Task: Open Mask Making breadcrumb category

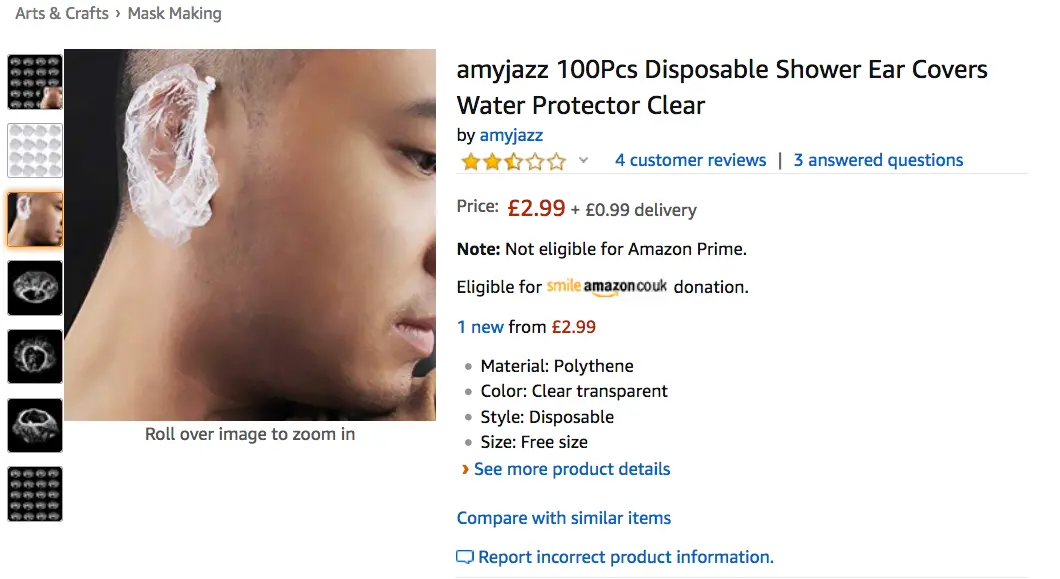Action: point(174,14)
